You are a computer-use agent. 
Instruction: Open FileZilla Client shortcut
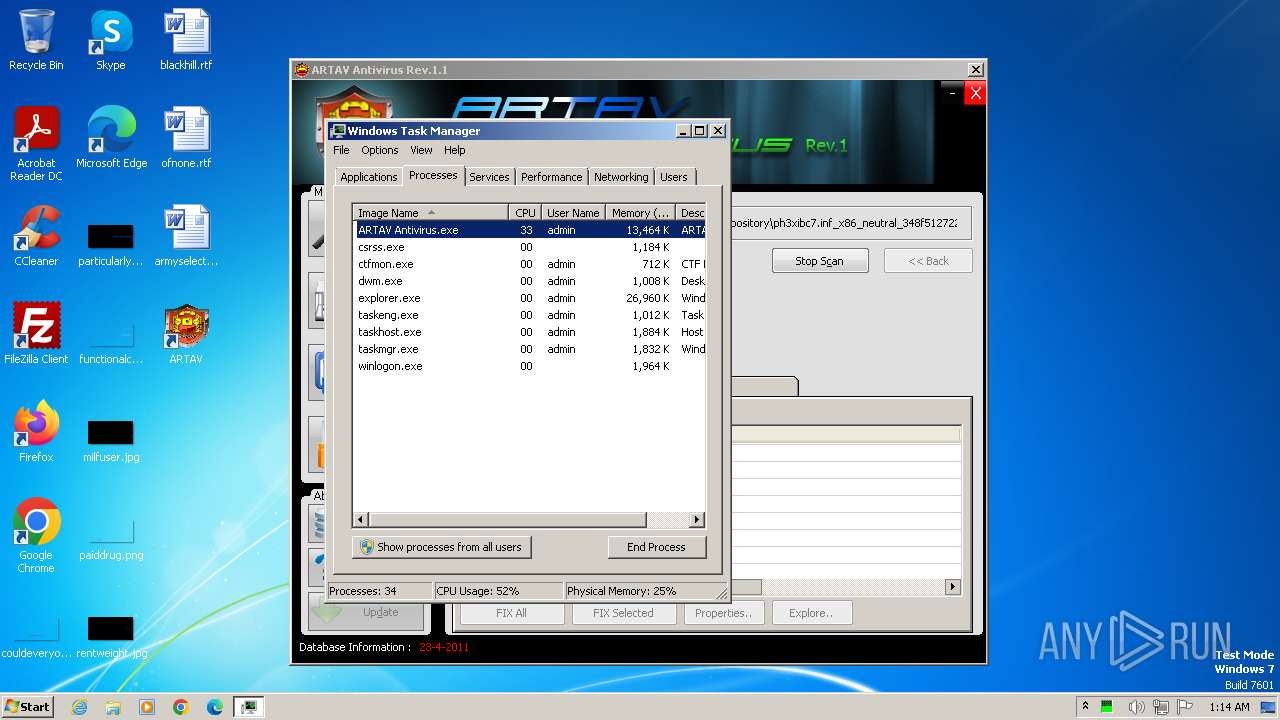(36, 334)
